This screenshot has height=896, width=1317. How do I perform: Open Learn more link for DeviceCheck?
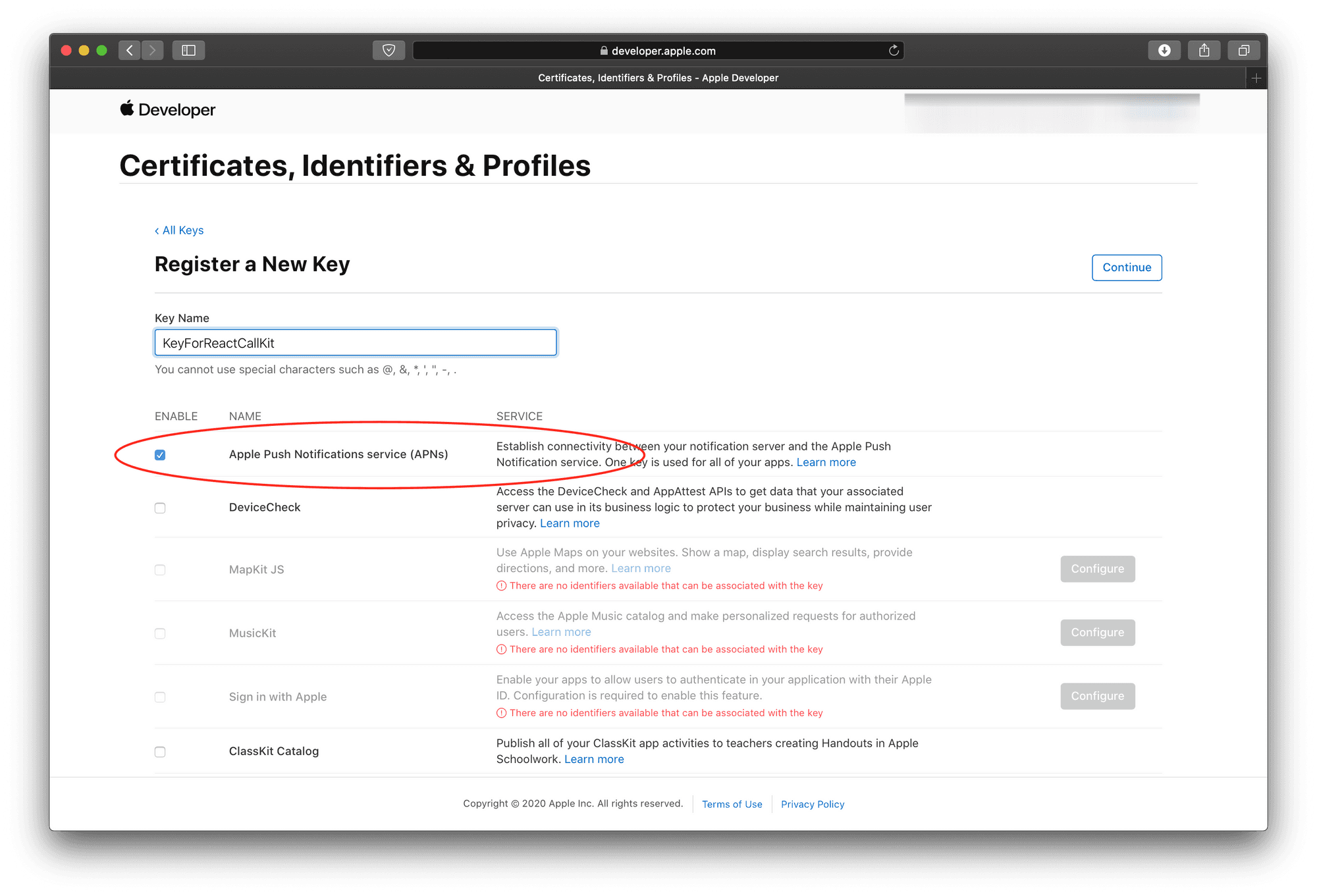coord(570,523)
